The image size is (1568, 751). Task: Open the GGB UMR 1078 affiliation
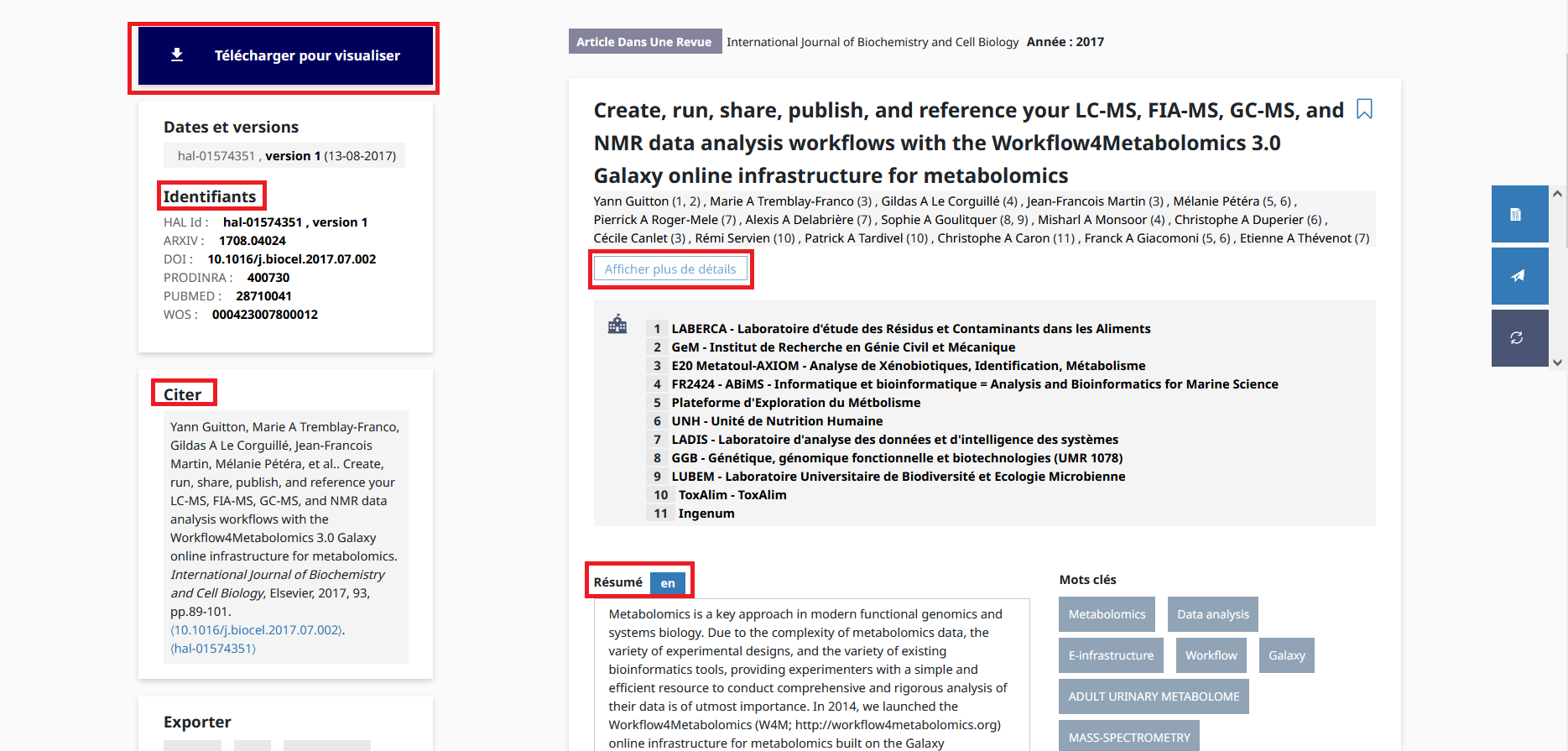(x=897, y=458)
